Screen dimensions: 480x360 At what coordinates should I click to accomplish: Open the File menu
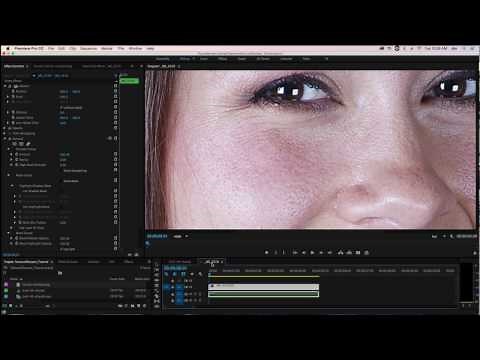(x=51, y=49)
